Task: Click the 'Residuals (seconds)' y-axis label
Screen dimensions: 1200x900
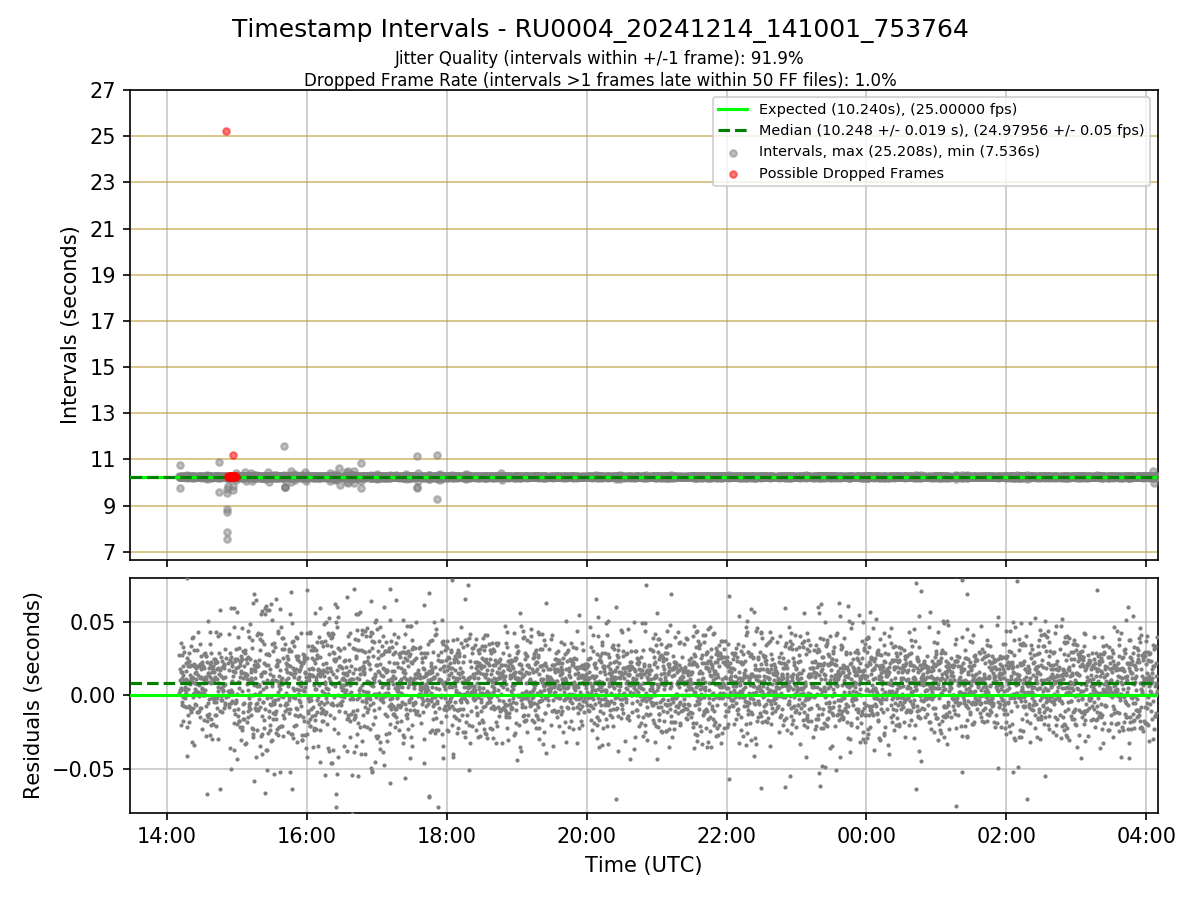Action: [x=32, y=695]
